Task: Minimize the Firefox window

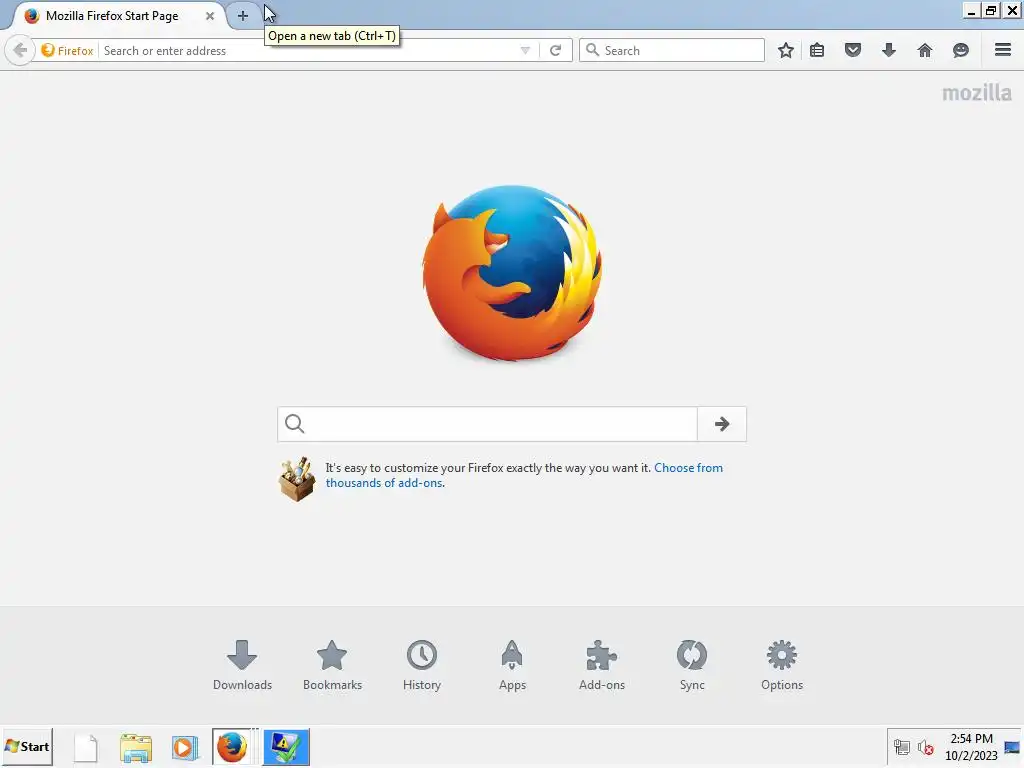Action: coord(971,10)
